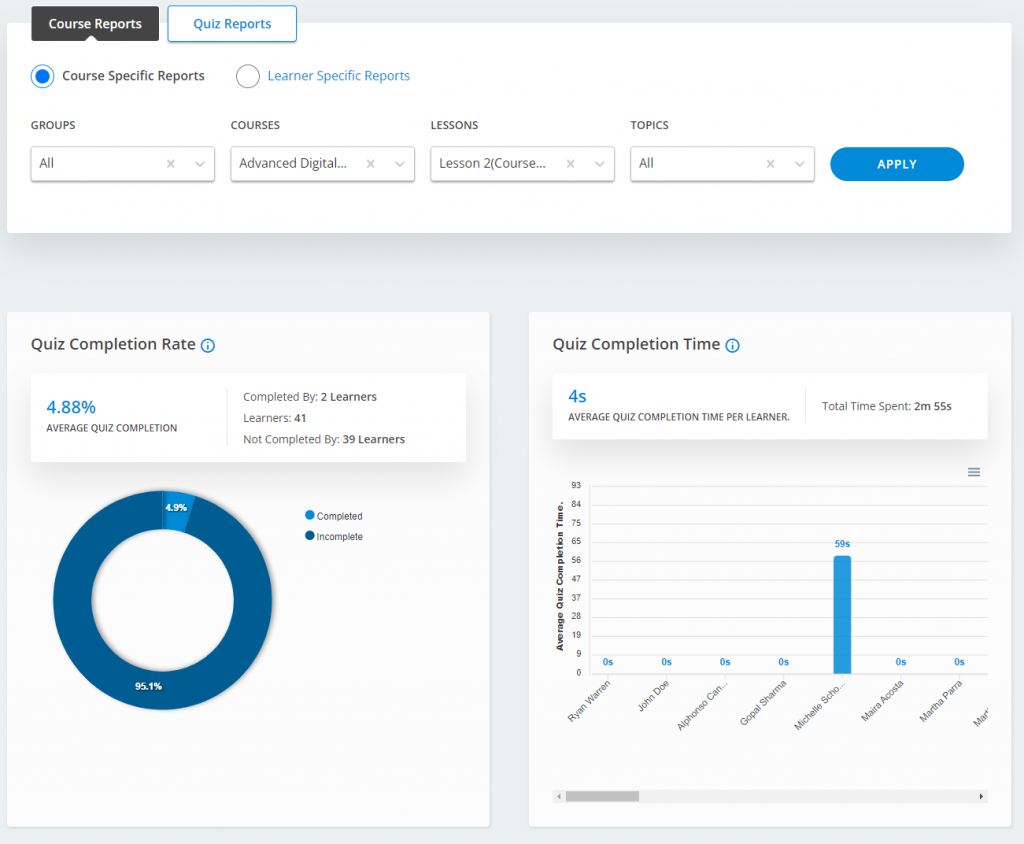Expand the Courses dropdown arrow

pyautogui.click(x=400, y=164)
